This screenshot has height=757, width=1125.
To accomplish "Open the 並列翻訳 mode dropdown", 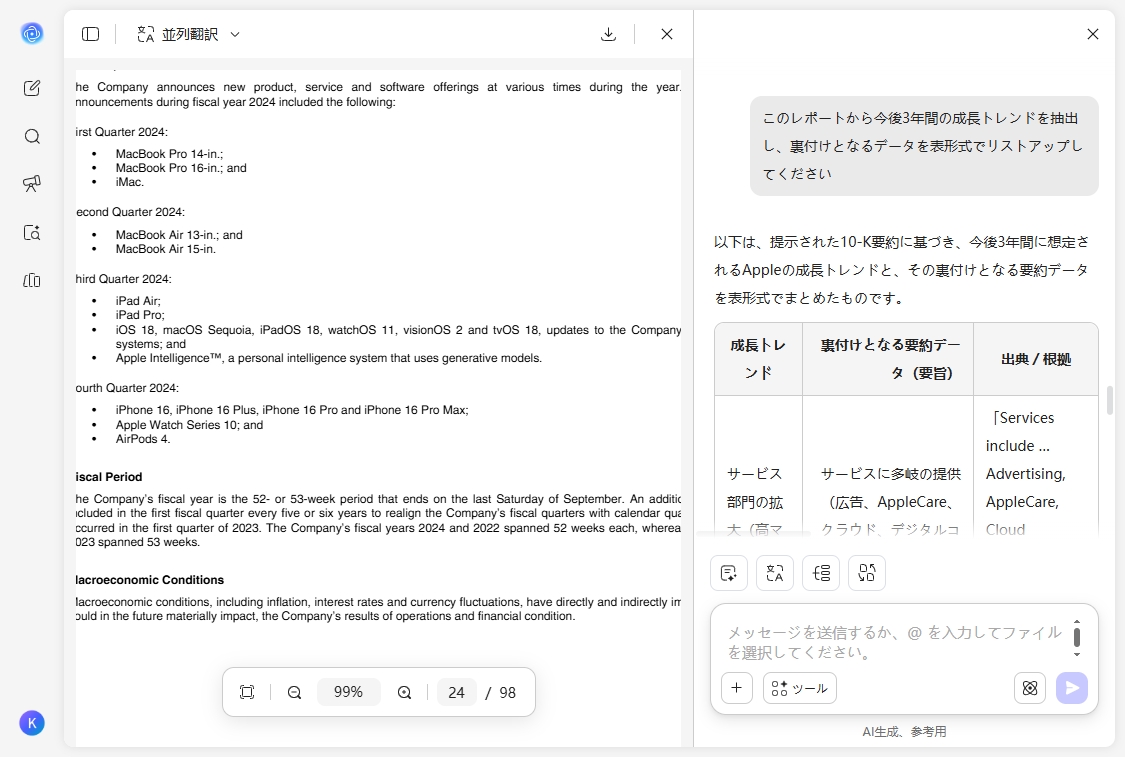I will coord(235,33).
